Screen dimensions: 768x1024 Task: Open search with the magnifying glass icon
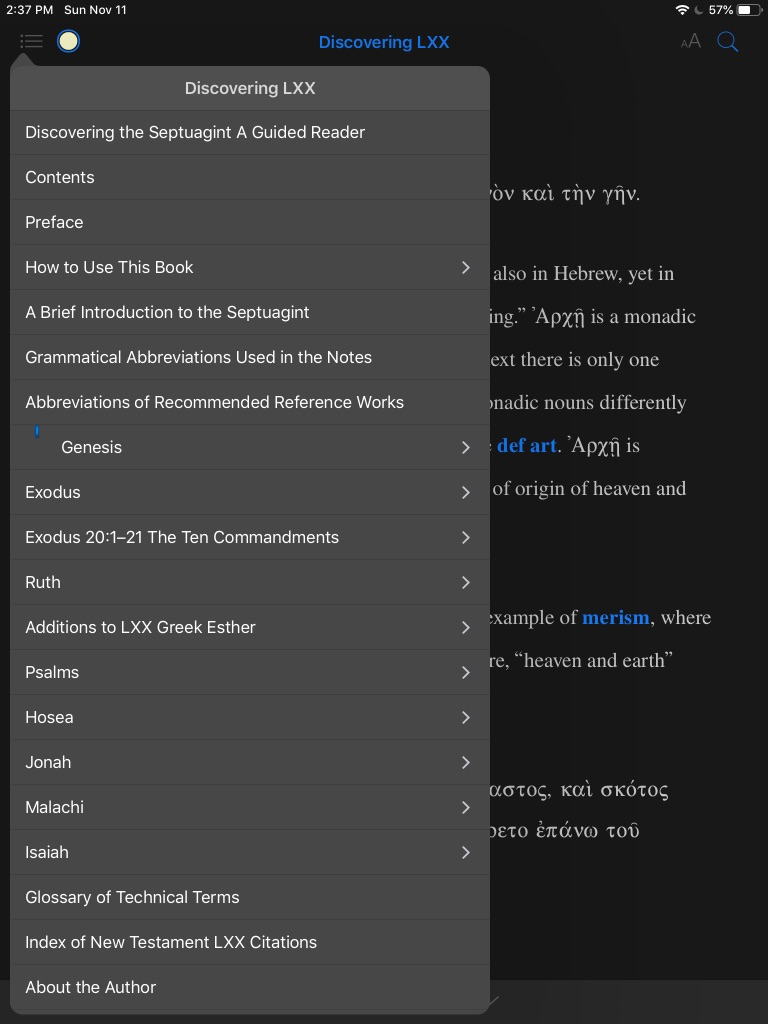tap(728, 41)
